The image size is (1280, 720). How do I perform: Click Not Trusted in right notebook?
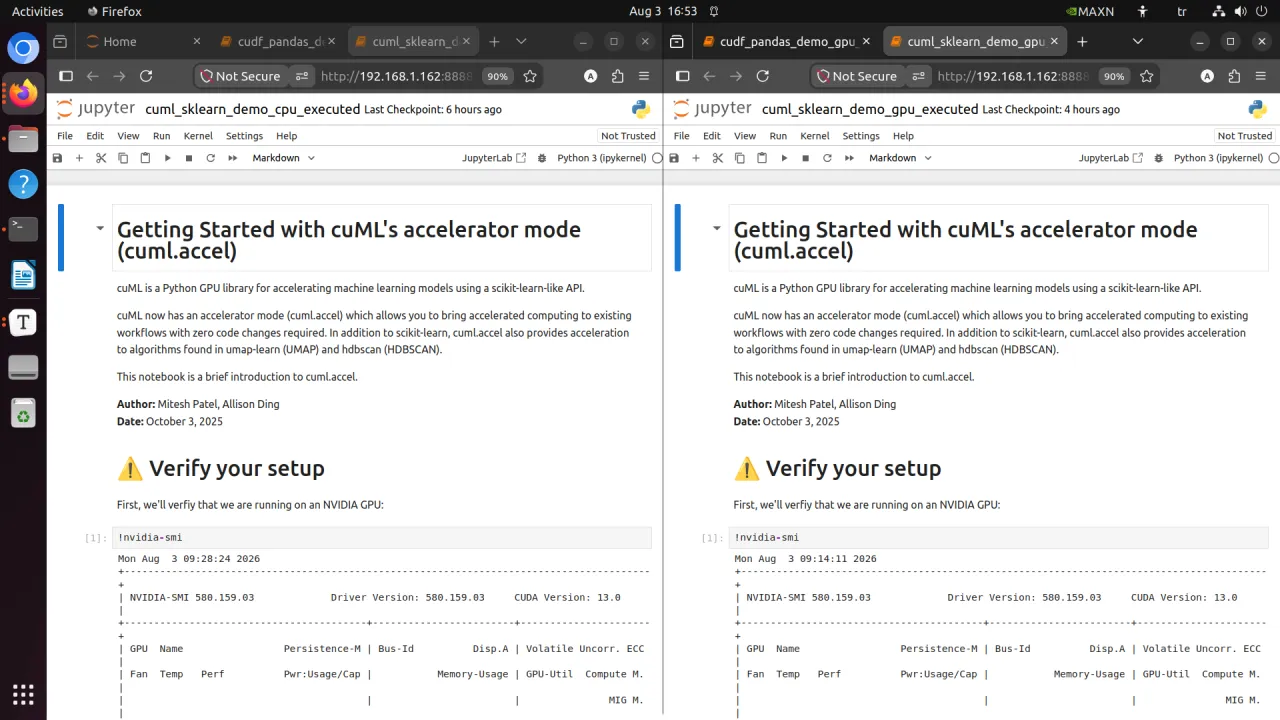click(1245, 136)
